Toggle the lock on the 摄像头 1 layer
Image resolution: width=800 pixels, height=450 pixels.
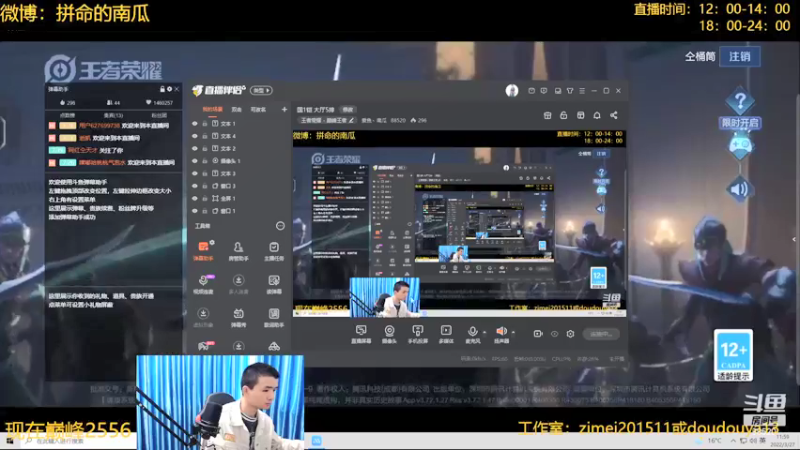tap(205, 161)
